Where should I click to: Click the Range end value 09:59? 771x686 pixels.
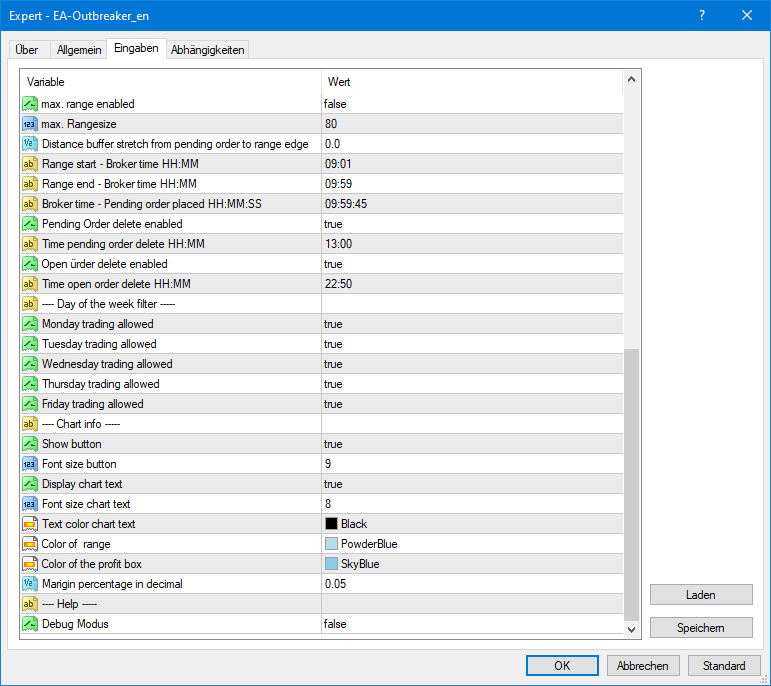pyautogui.click(x=338, y=184)
